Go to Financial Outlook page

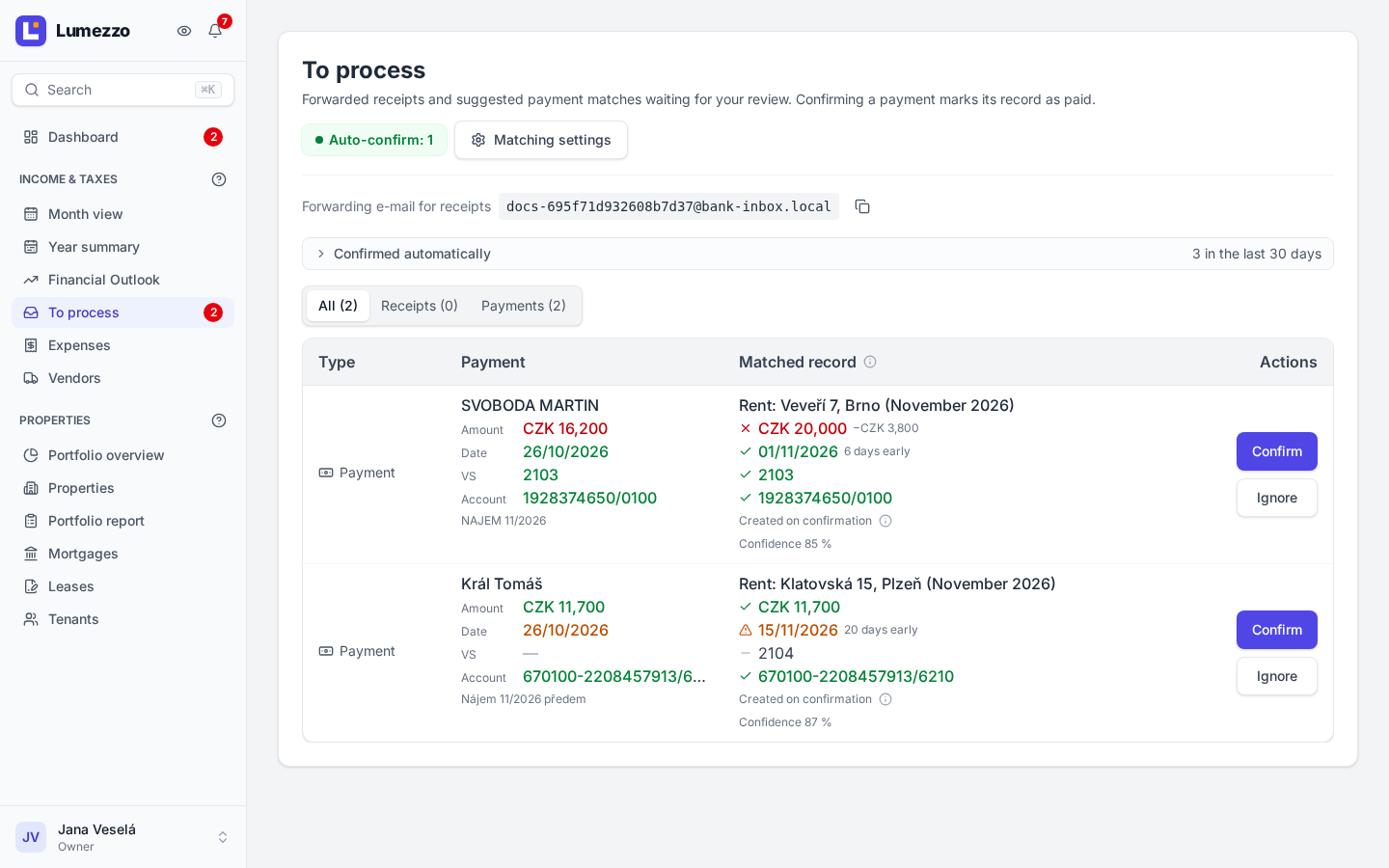click(123, 280)
